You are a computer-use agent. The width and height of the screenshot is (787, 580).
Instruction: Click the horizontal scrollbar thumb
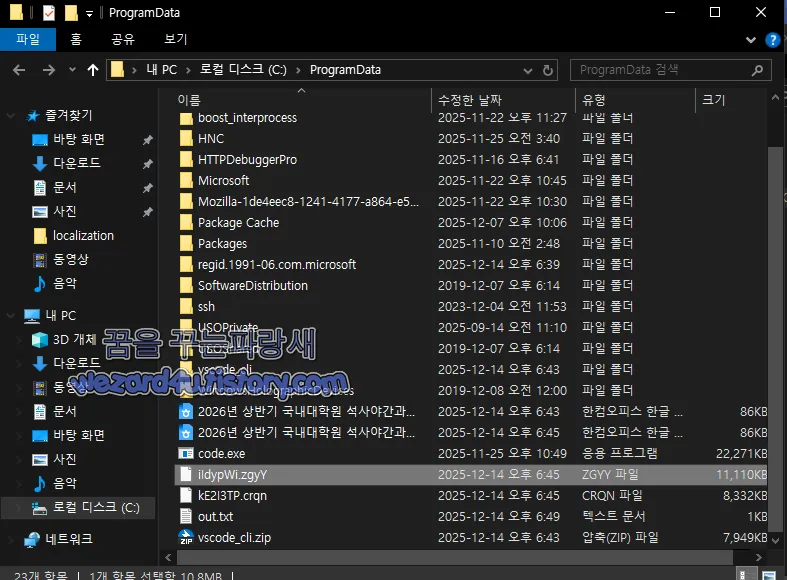(455, 557)
